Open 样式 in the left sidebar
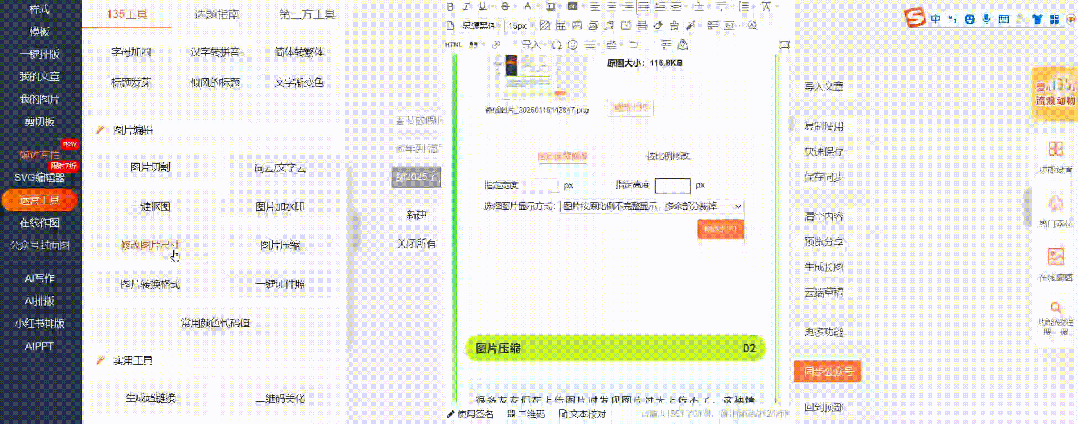The width and height of the screenshot is (1078, 424). point(41,10)
